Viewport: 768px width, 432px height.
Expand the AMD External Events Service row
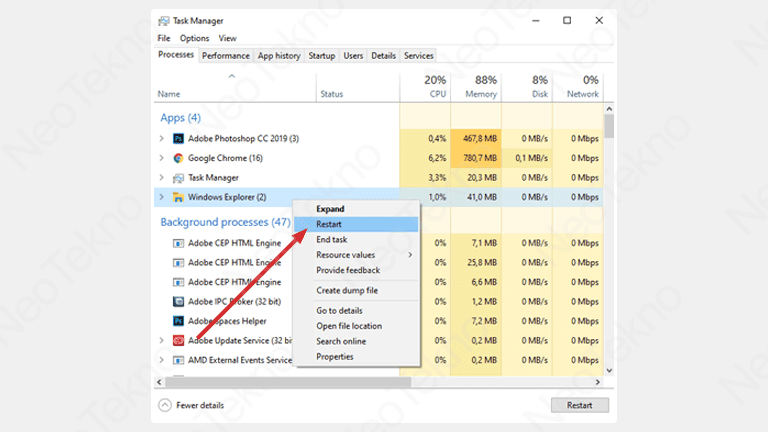pos(162,360)
